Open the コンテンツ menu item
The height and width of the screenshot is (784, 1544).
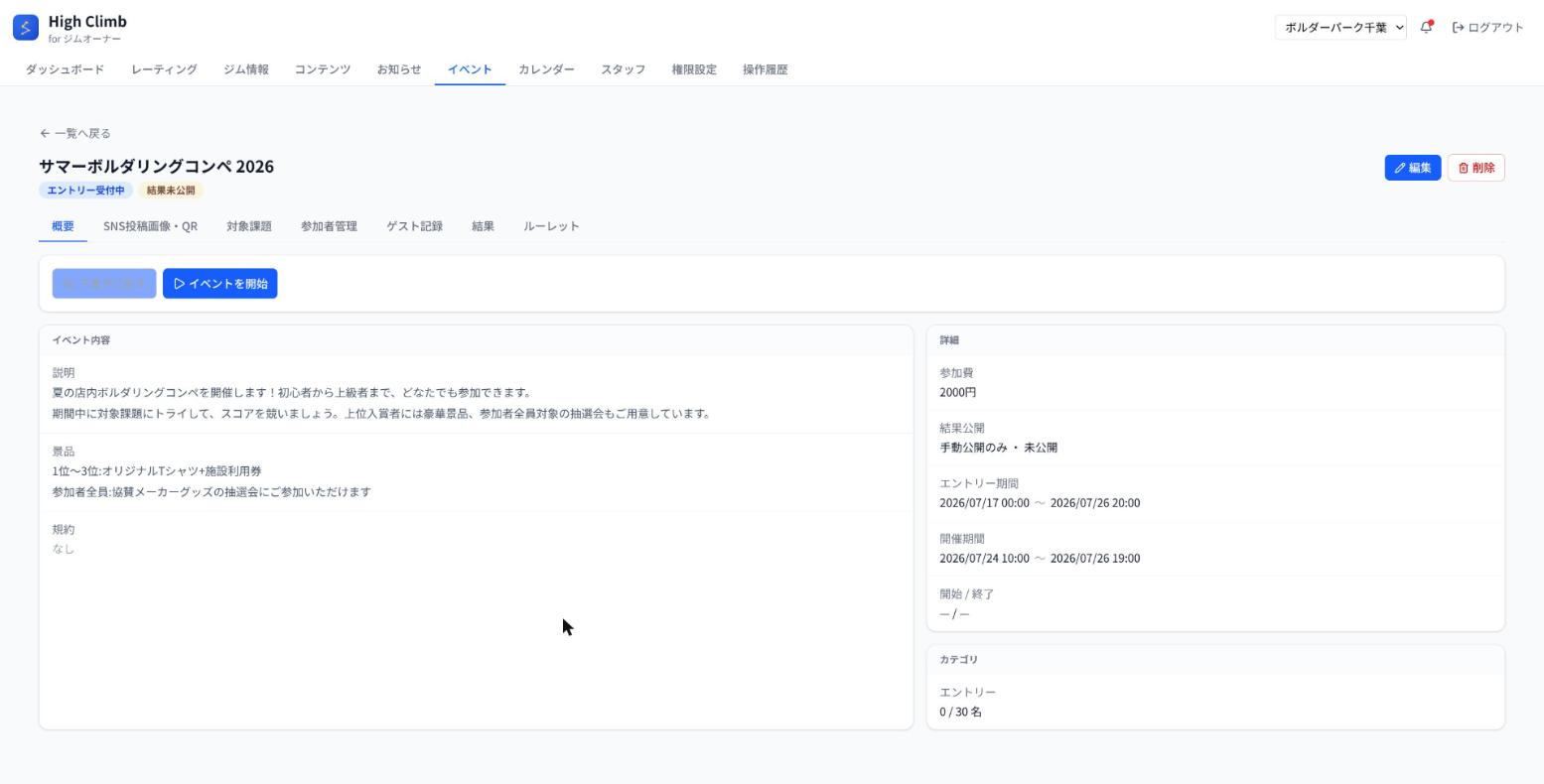pyautogui.click(x=323, y=69)
